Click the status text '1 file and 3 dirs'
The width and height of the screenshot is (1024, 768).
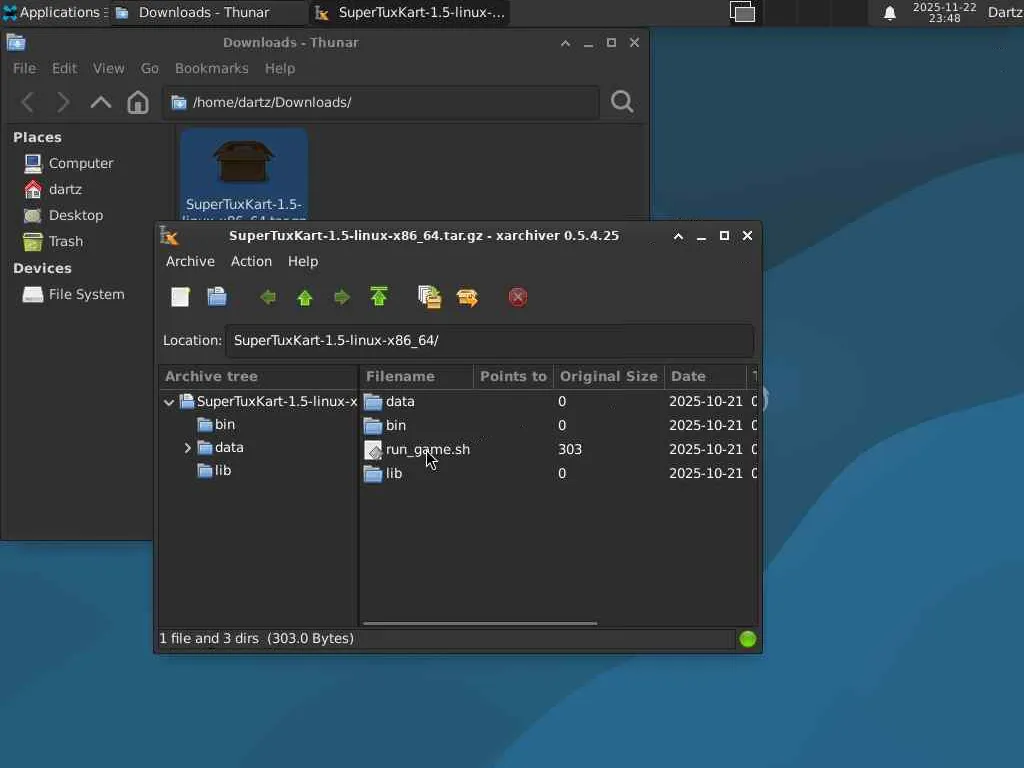209,639
